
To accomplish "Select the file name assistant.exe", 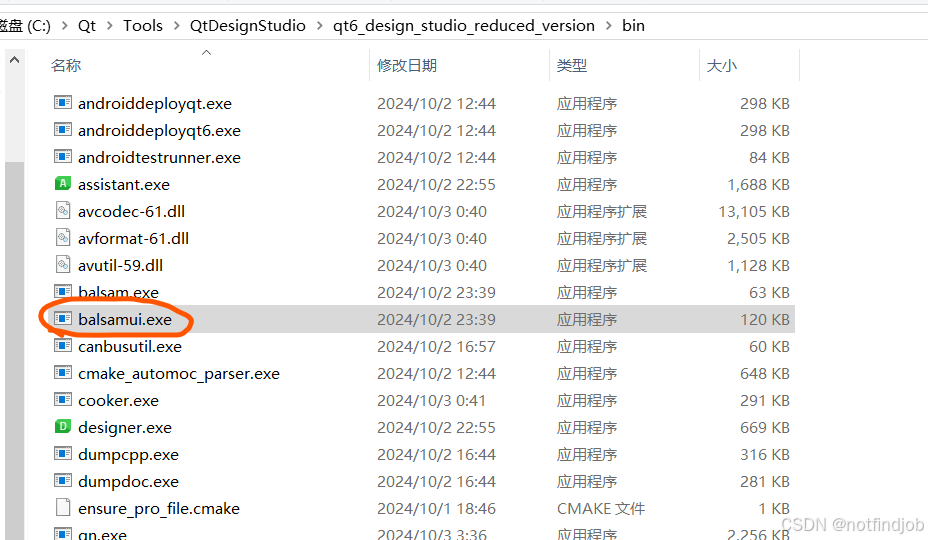I will (124, 185).
